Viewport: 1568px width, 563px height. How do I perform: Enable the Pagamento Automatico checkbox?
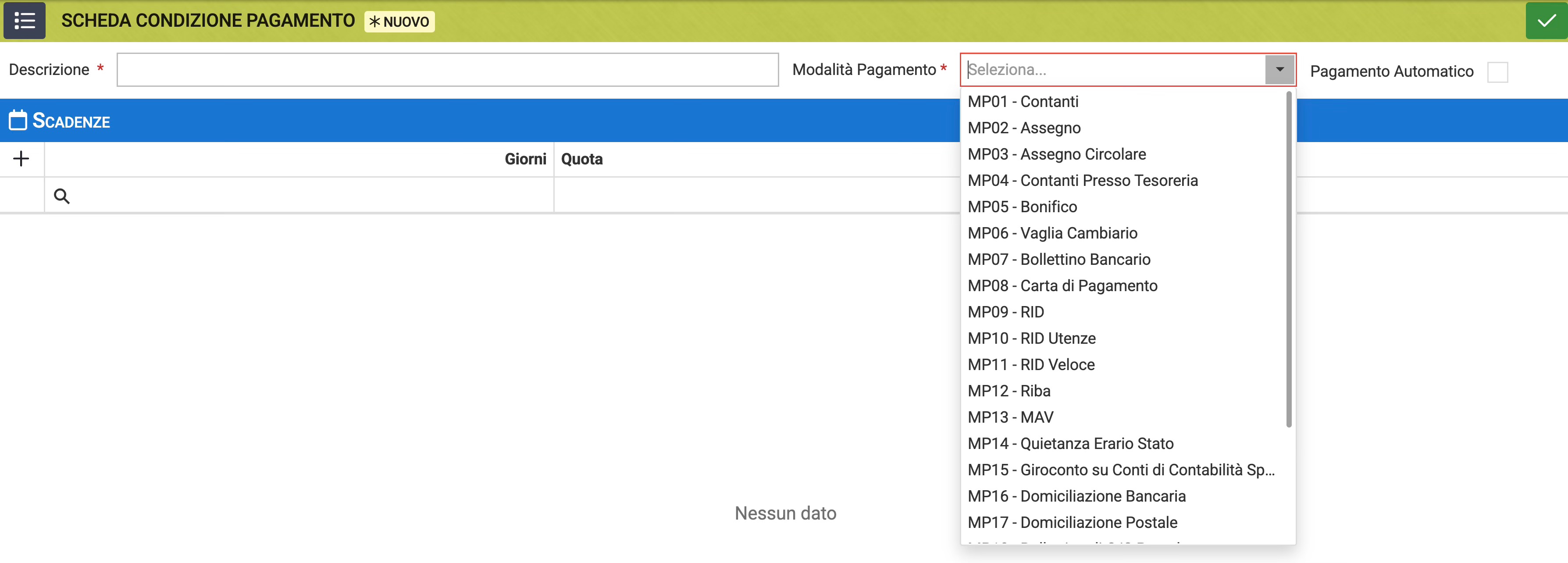(1497, 72)
